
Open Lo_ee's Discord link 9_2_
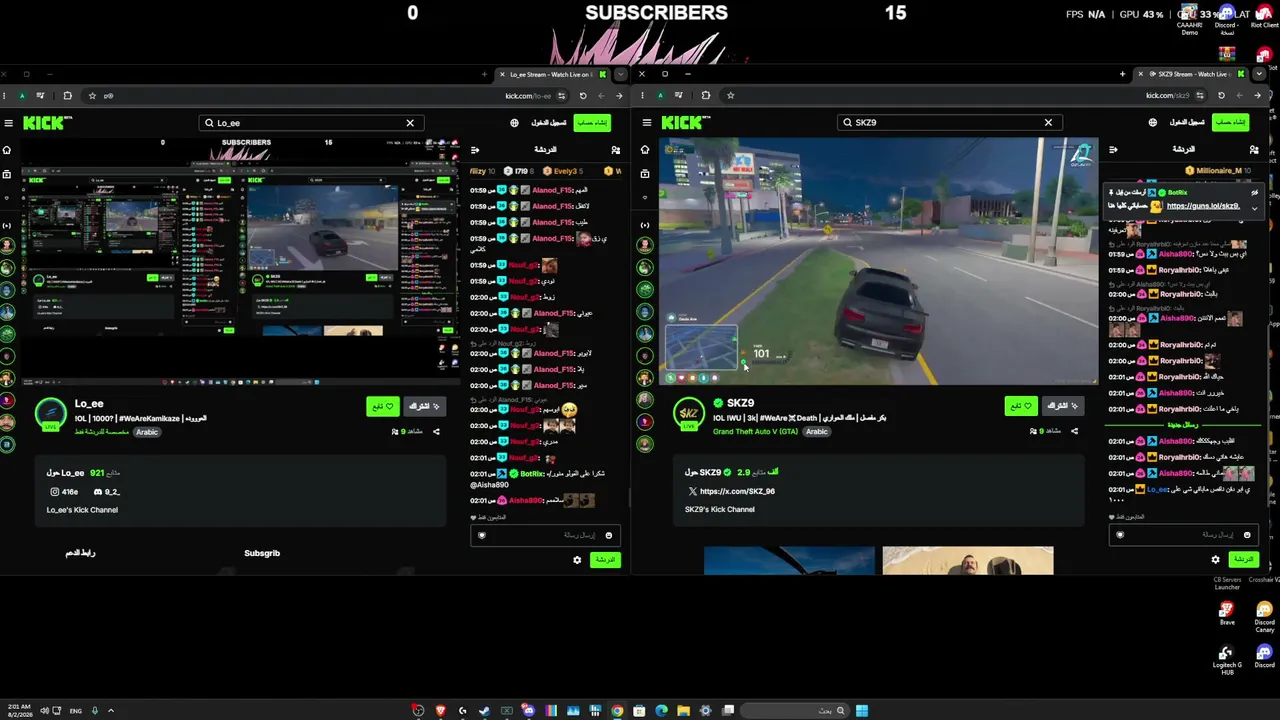[106, 492]
